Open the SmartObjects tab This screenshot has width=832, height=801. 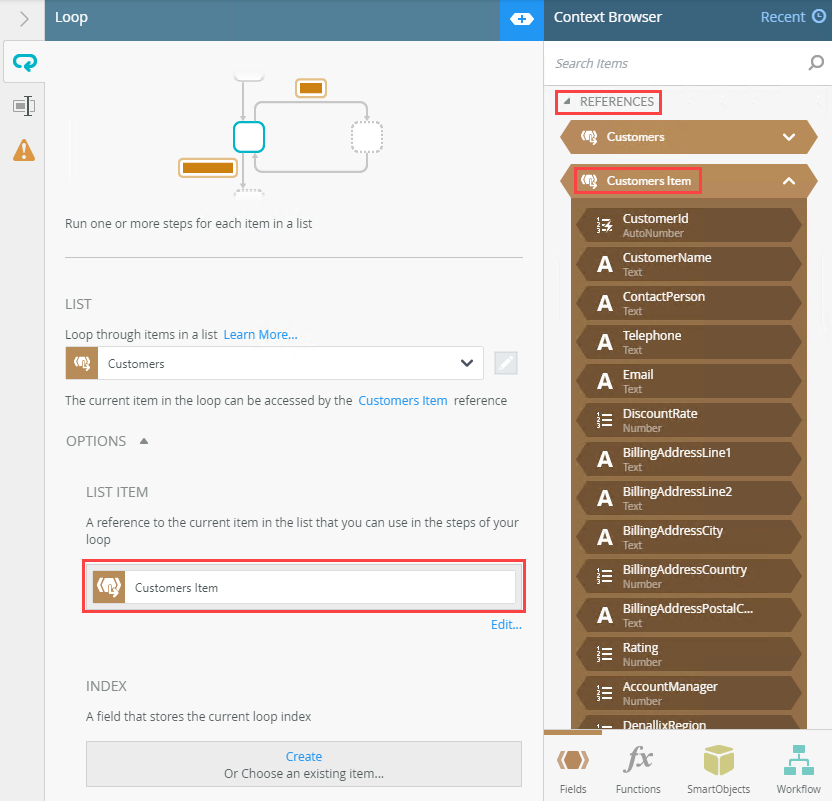click(718, 769)
